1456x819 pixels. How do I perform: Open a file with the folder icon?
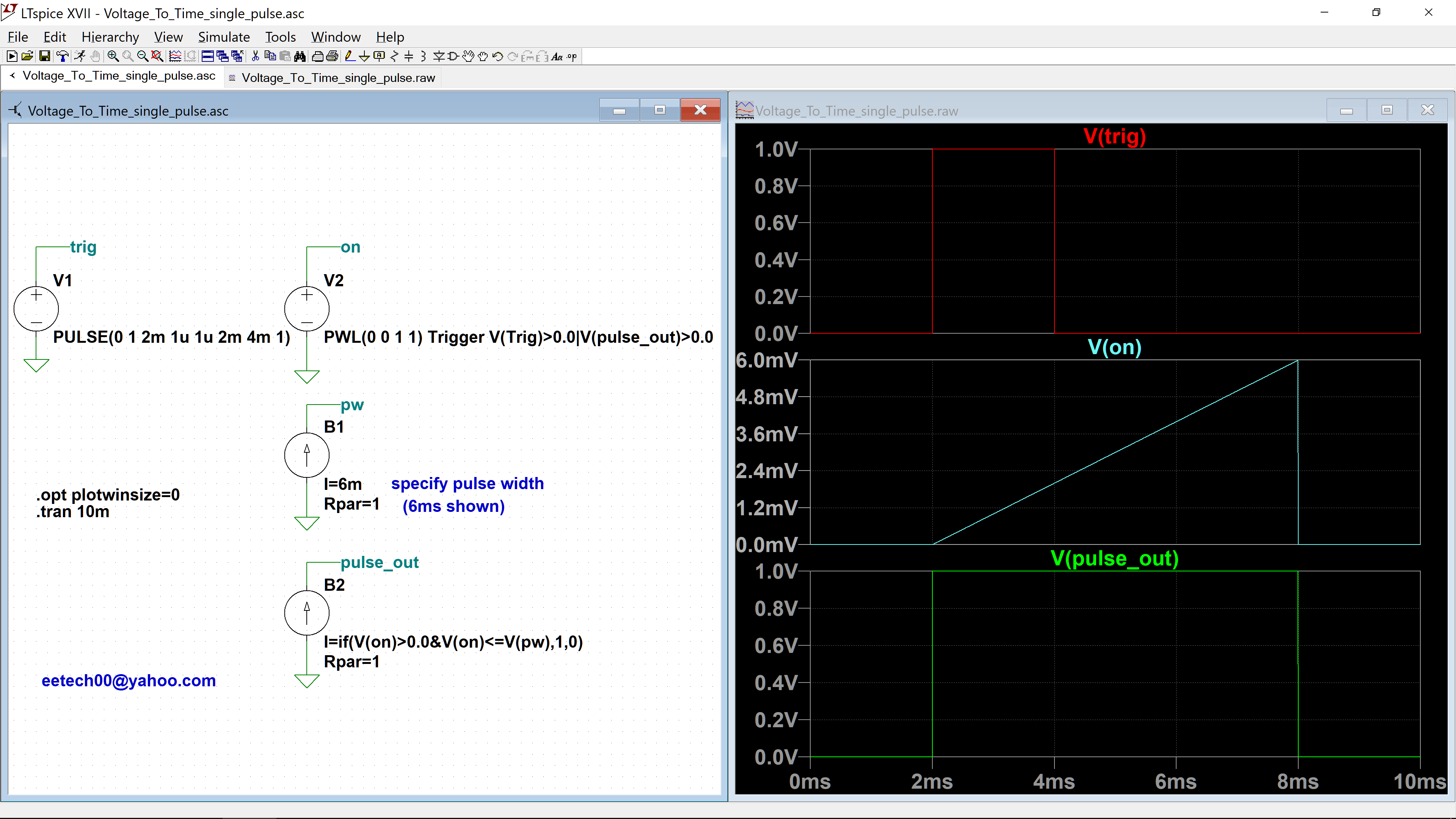27,56
